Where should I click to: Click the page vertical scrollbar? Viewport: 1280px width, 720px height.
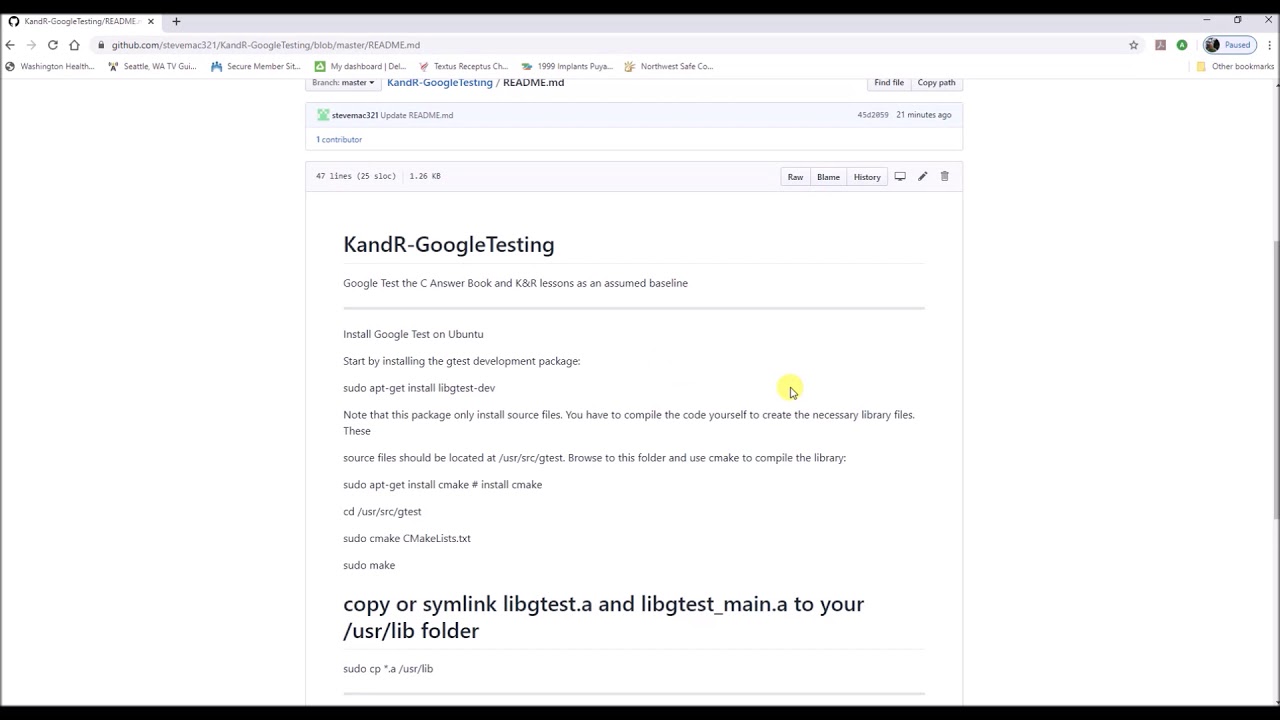tap(1275, 380)
